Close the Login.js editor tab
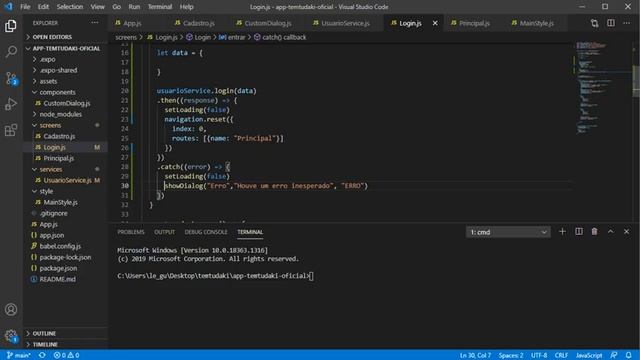 [435, 23]
